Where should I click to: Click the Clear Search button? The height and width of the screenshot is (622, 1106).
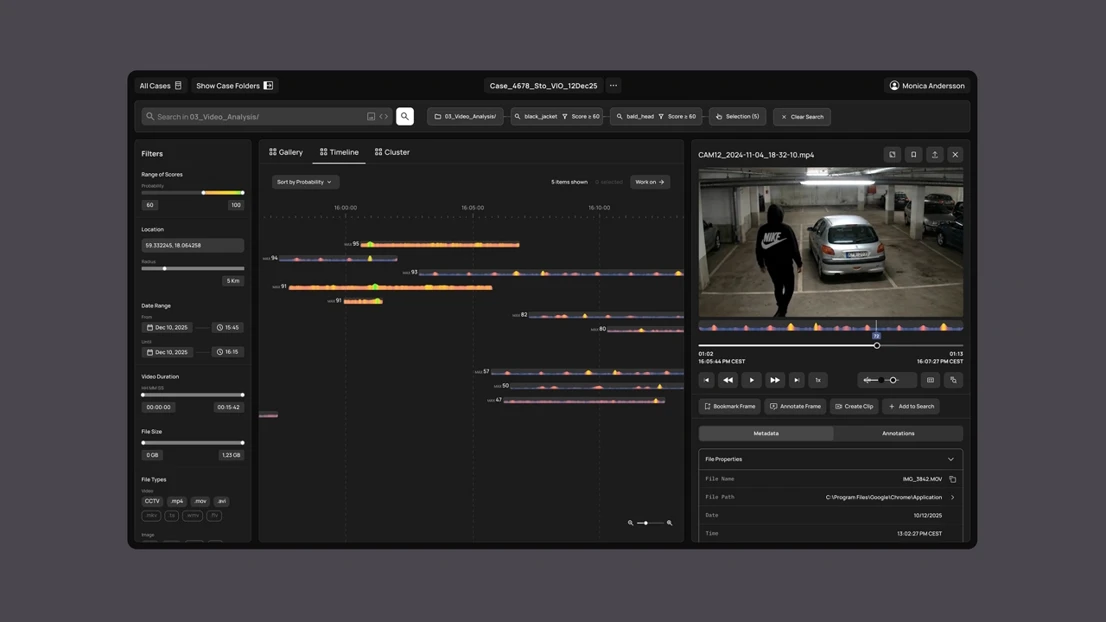point(802,117)
